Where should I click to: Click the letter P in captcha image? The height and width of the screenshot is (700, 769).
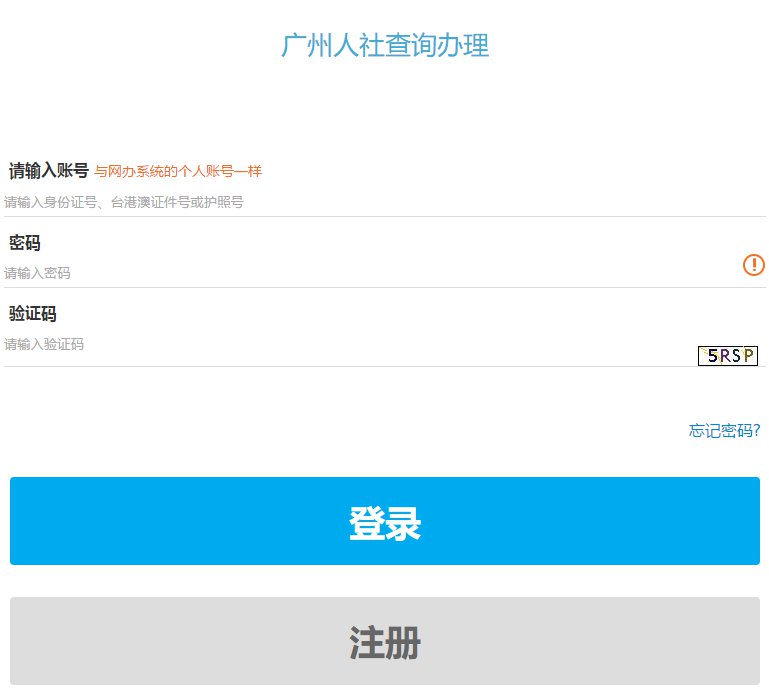pos(748,355)
